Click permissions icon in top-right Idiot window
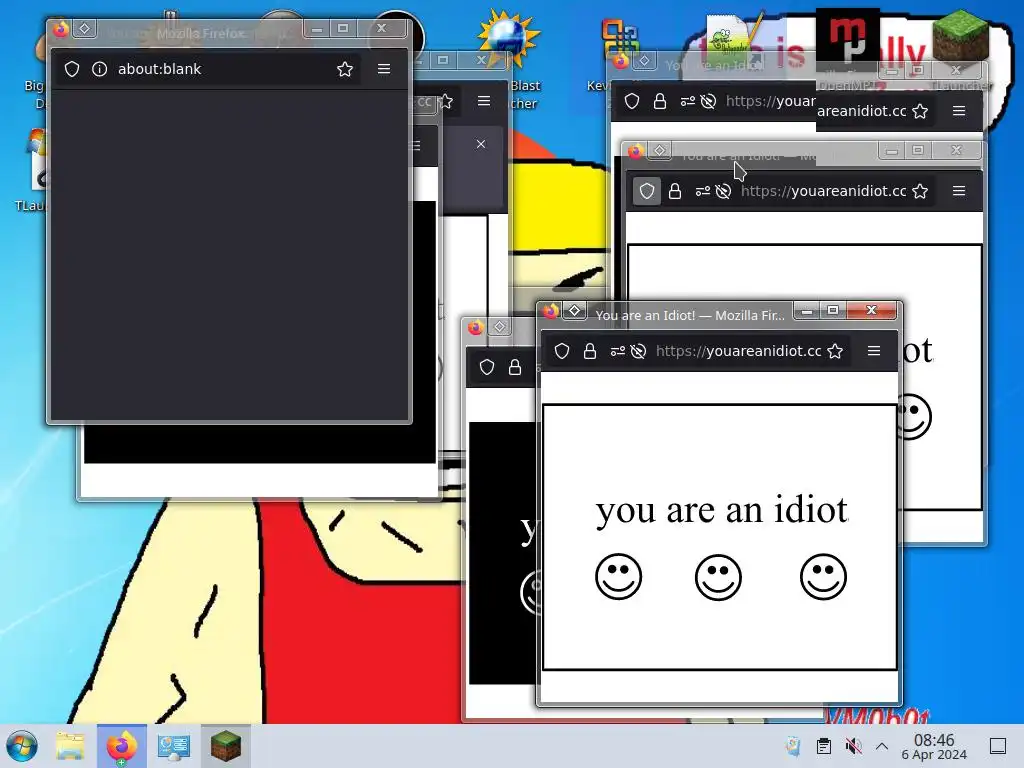The width and height of the screenshot is (1024, 768). point(688,101)
